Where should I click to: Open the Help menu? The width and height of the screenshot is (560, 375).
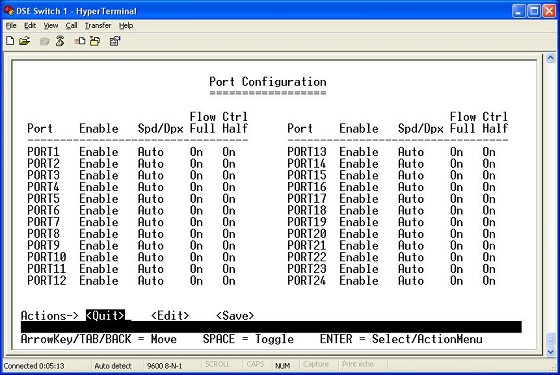pyautogui.click(x=126, y=26)
